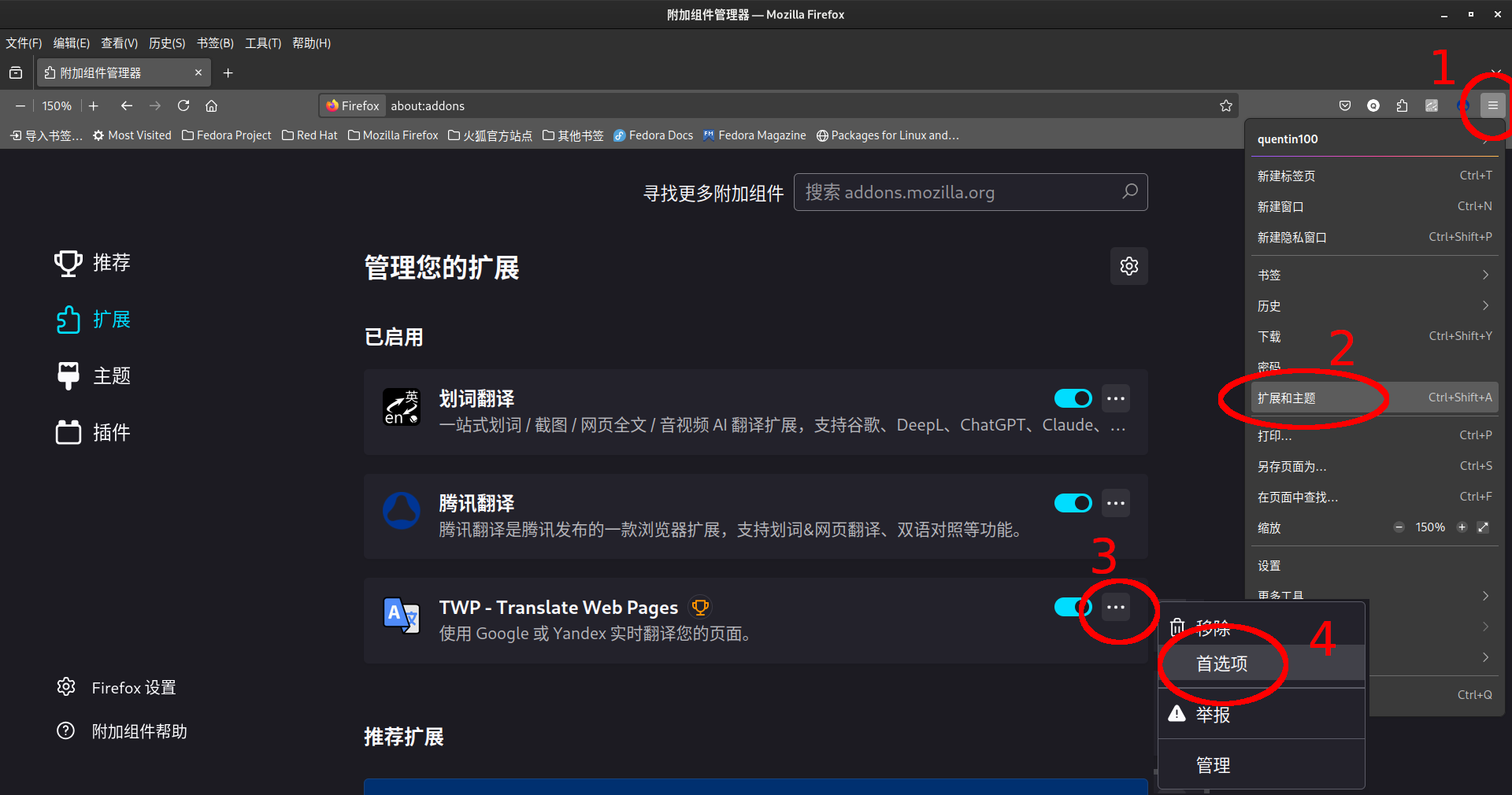Zoom in with the toolbar plus button
This screenshot has height=795, width=1512.
93,105
